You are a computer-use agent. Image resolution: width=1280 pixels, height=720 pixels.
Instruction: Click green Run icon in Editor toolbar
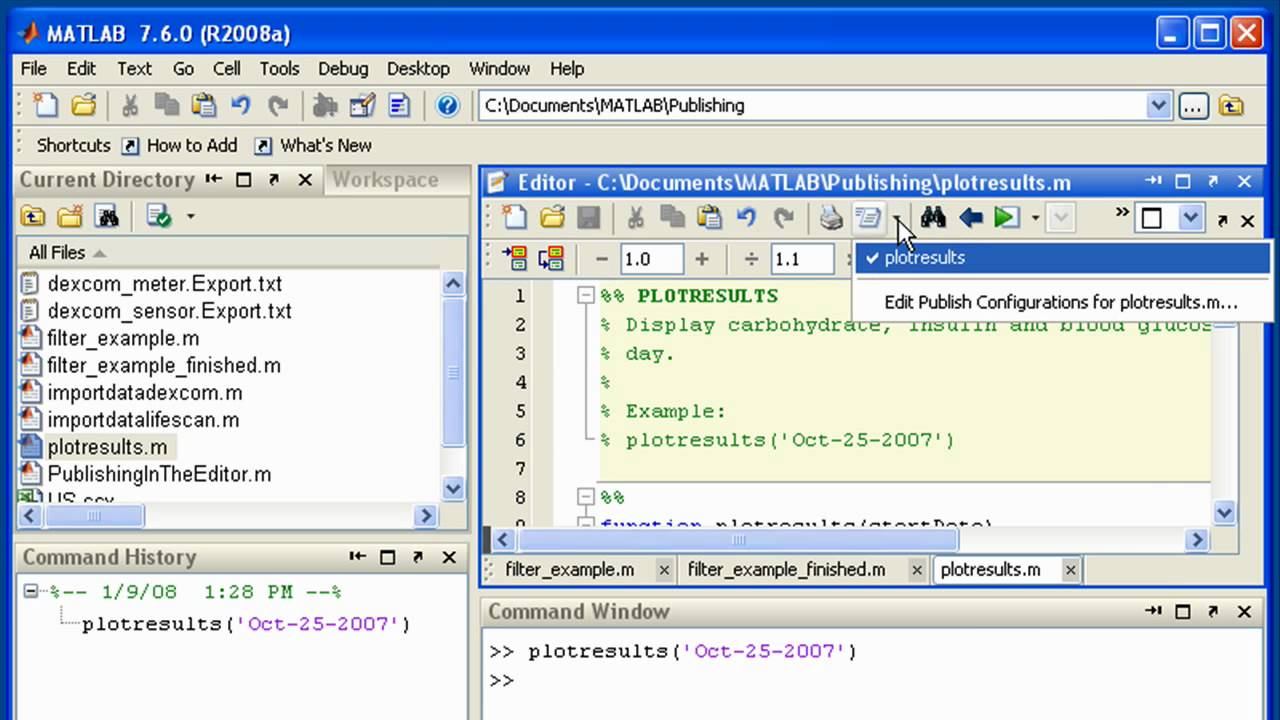(x=1006, y=217)
